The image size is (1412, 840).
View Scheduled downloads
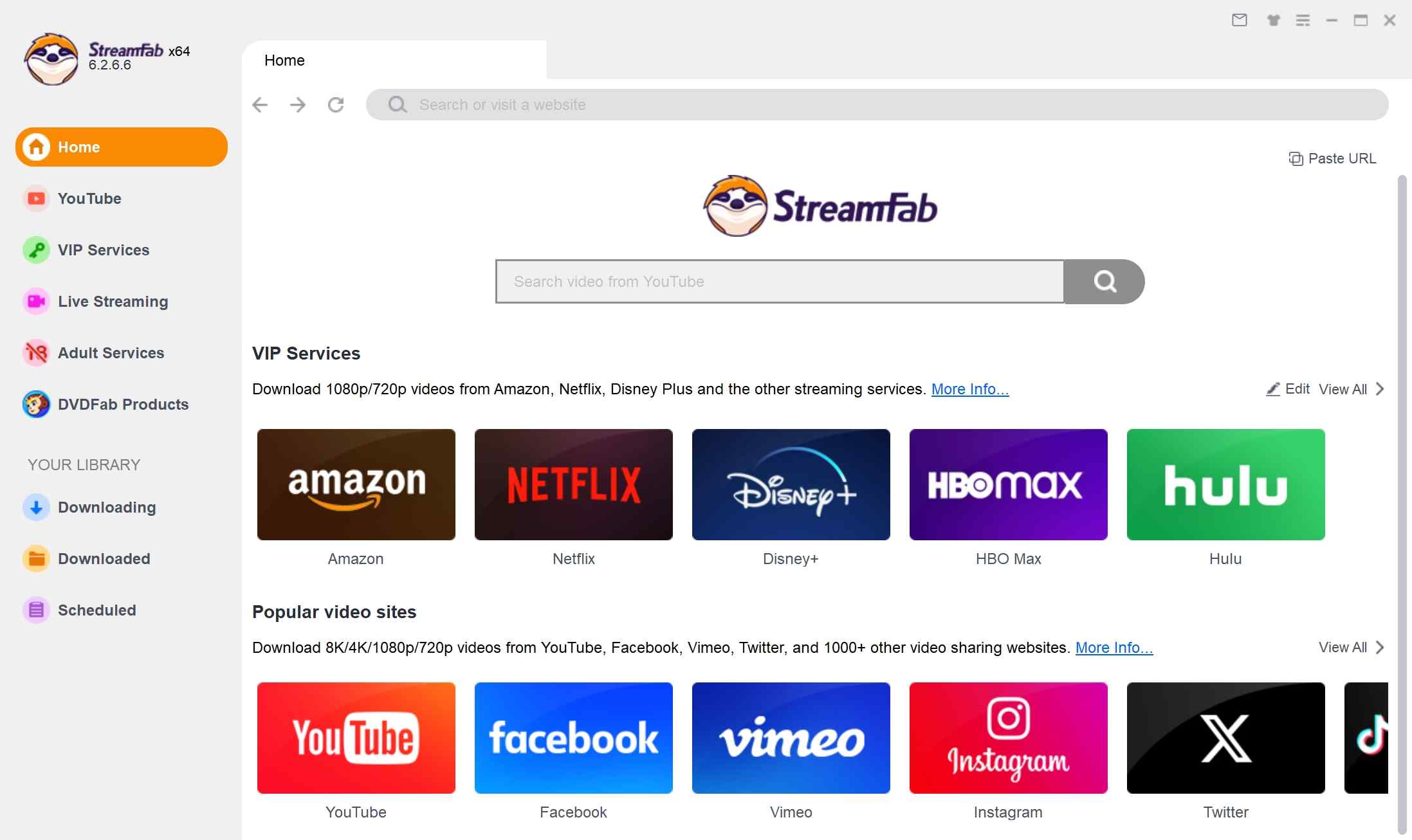tap(97, 610)
